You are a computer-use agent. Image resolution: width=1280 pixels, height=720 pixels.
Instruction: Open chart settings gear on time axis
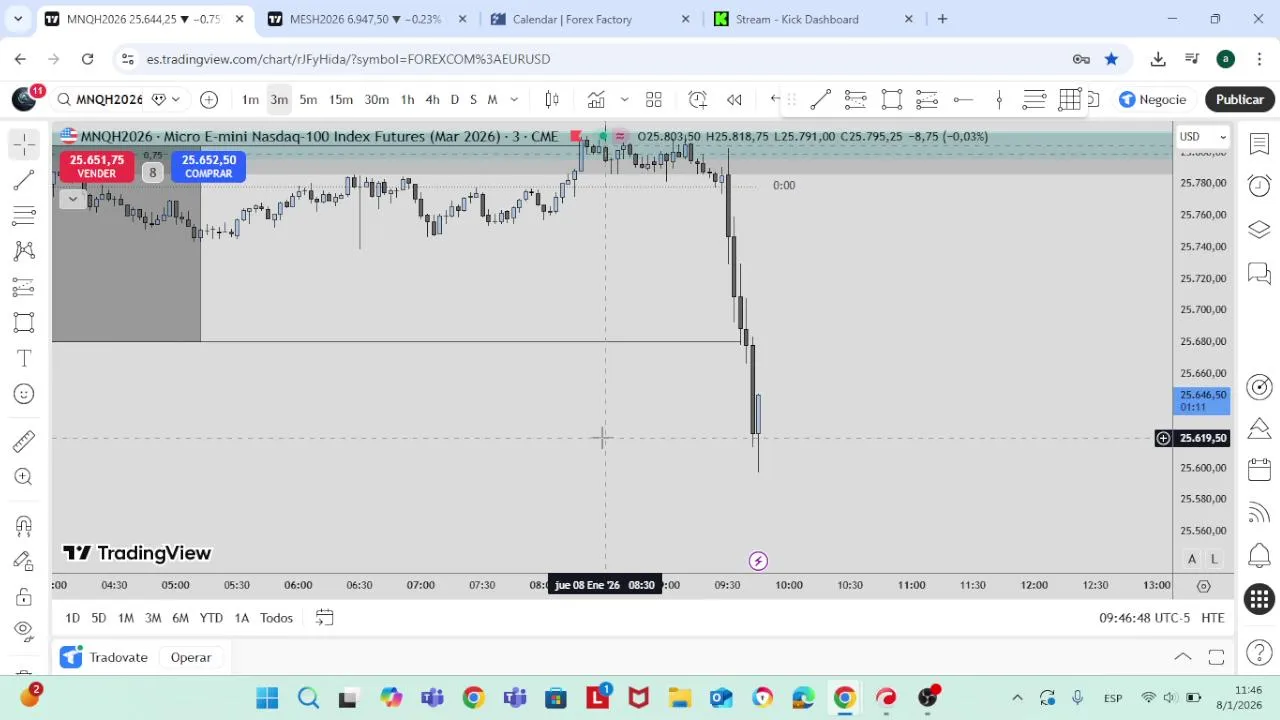click(1203, 585)
